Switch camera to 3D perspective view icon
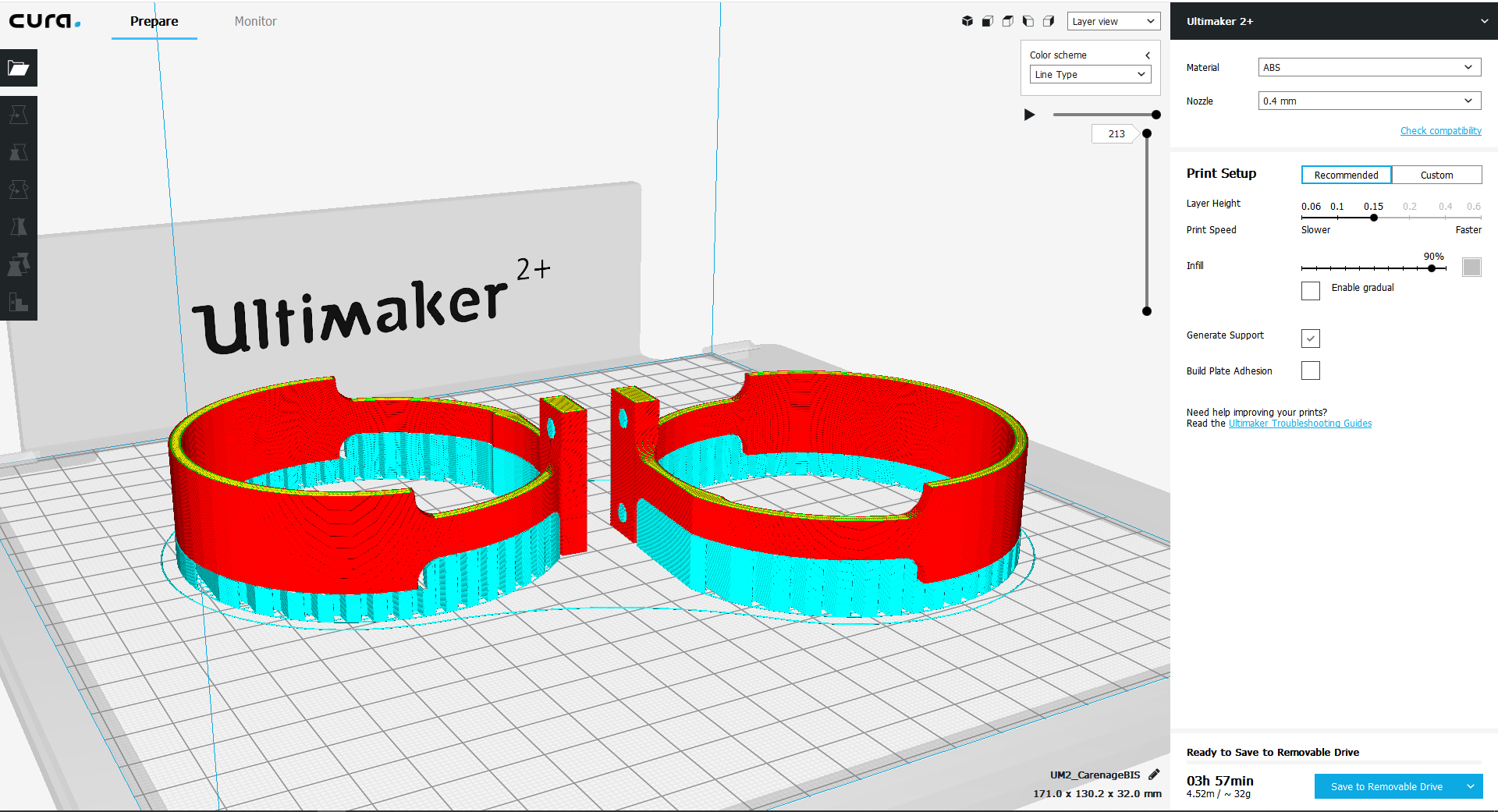This screenshot has height=812, width=1498. click(967, 21)
